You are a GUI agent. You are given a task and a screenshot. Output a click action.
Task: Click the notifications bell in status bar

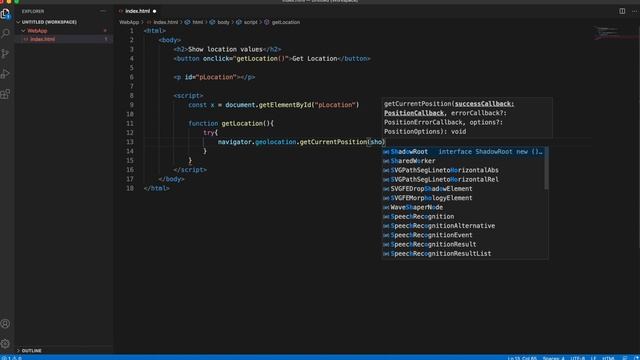pyautogui.click(x=636, y=358)
